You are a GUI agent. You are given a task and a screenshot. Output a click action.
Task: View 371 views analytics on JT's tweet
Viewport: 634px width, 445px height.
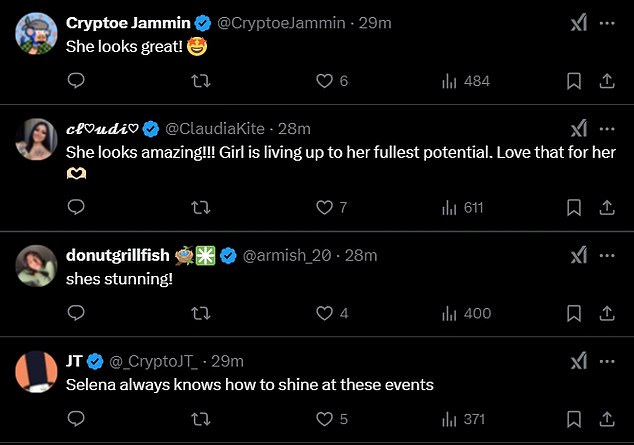click(x=463, y=419)
